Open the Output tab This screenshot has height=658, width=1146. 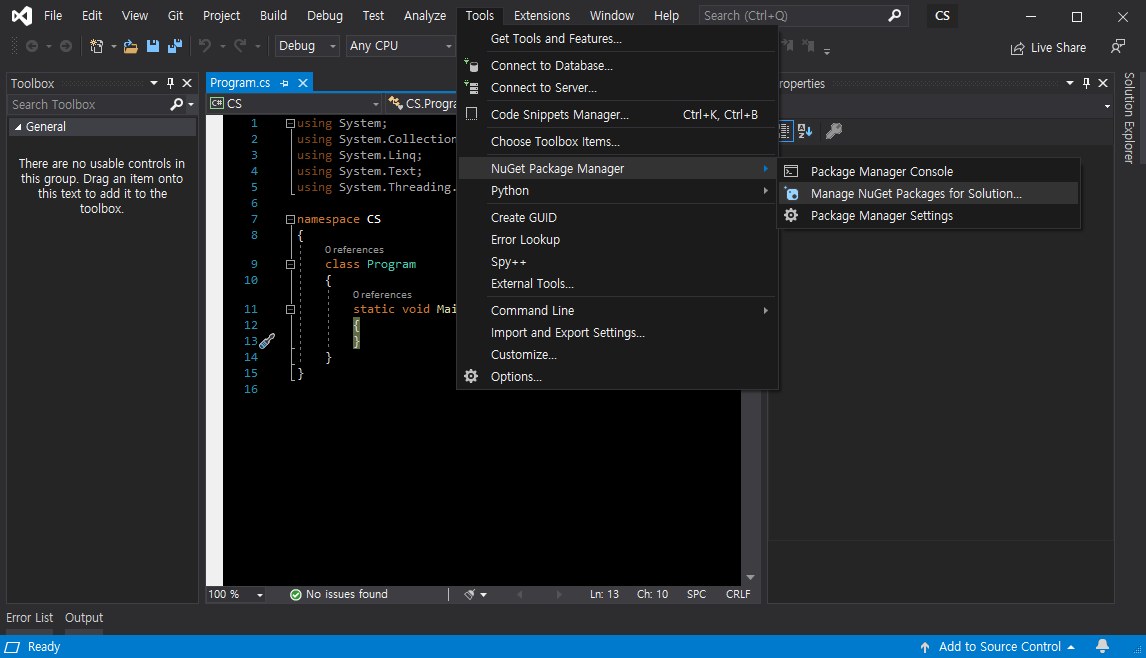[x=84, y=618]
